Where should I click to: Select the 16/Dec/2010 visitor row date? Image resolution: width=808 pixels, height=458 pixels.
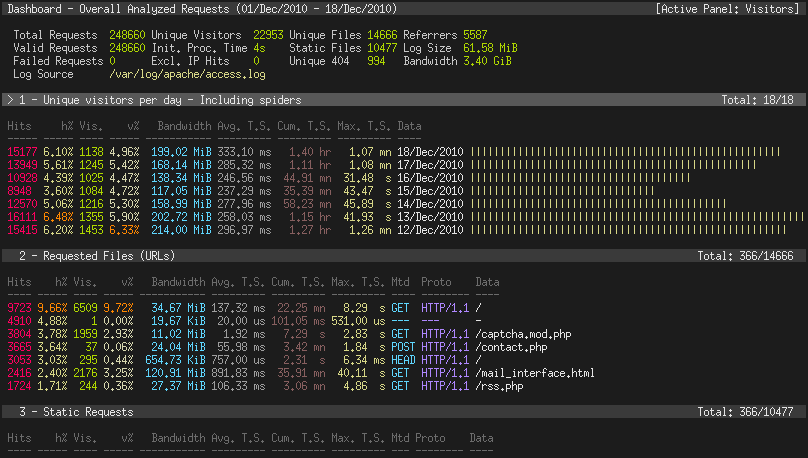[430, 178]
